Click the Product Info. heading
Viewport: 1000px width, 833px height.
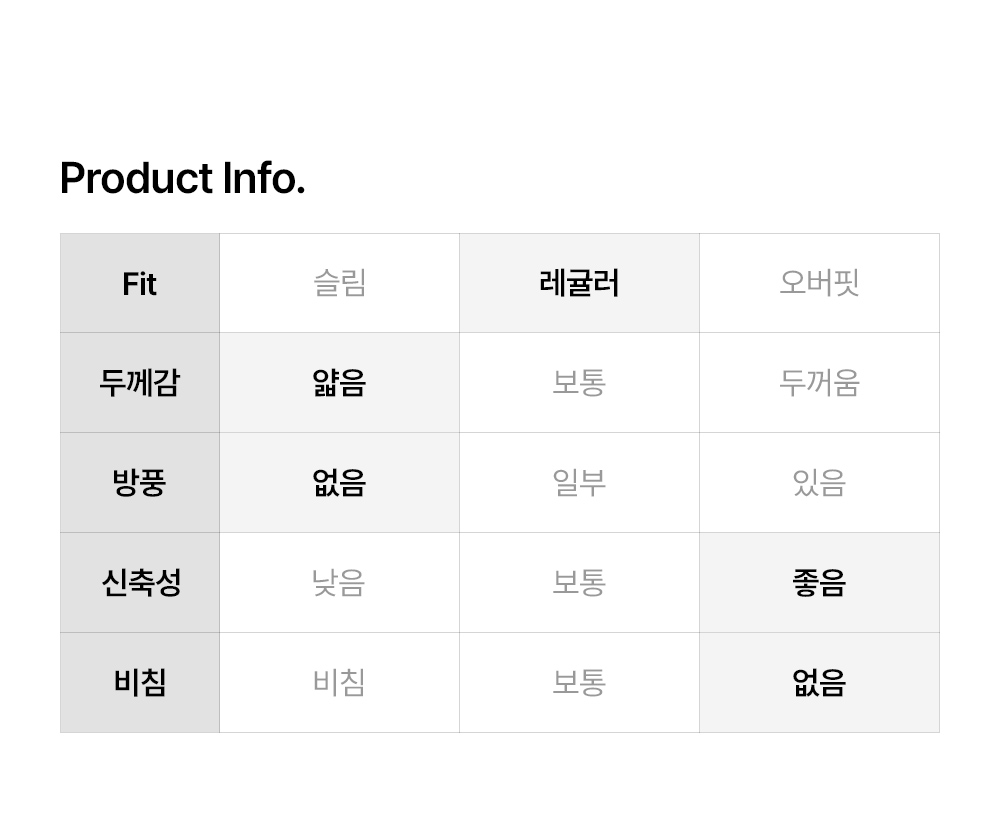(x=182, y=179)
